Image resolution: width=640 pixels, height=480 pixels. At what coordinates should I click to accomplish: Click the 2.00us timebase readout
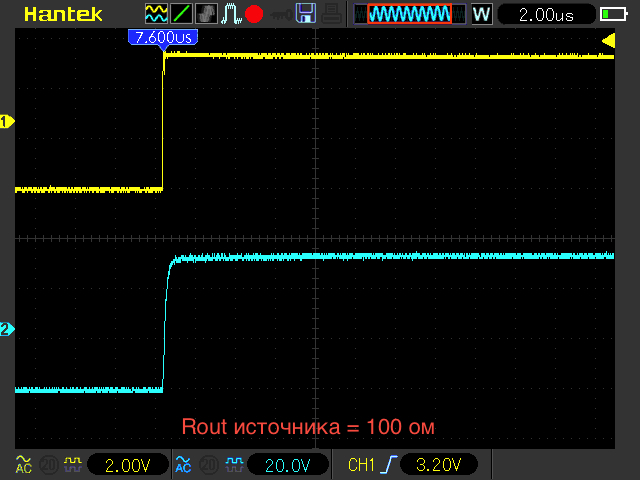pos(546,15)
